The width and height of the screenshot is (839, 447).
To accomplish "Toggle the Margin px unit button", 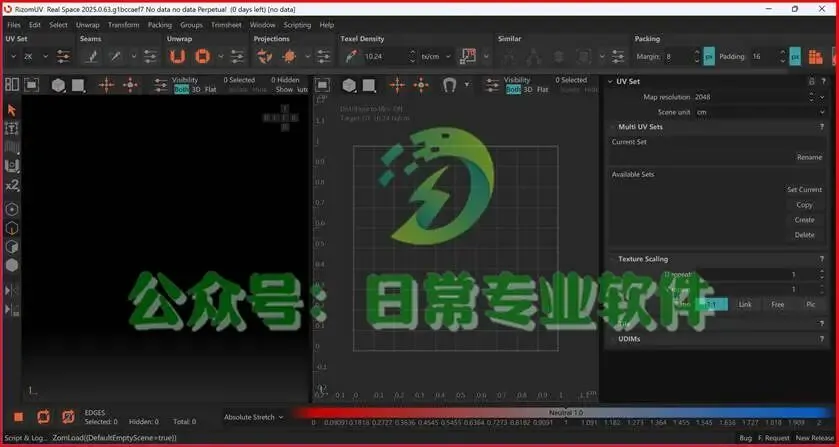I will tap(709, 56).
